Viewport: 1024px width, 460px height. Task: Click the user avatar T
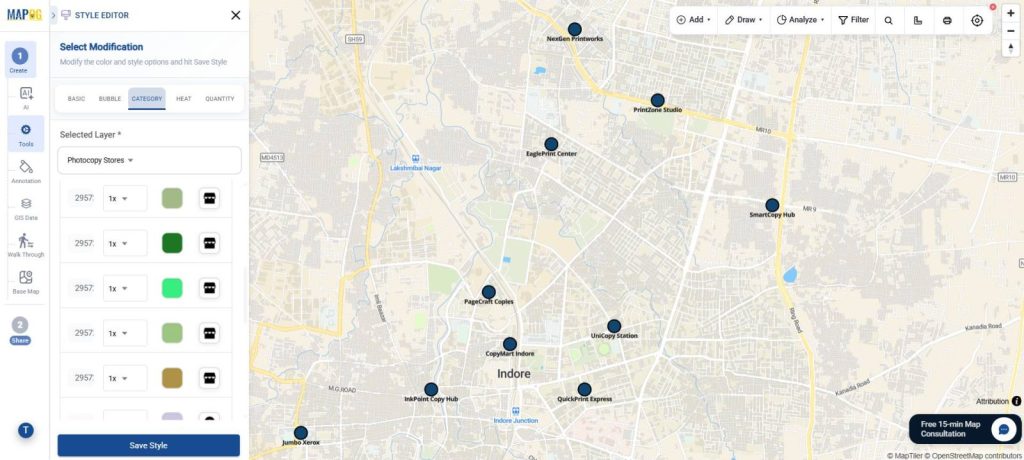coord(25,430)
